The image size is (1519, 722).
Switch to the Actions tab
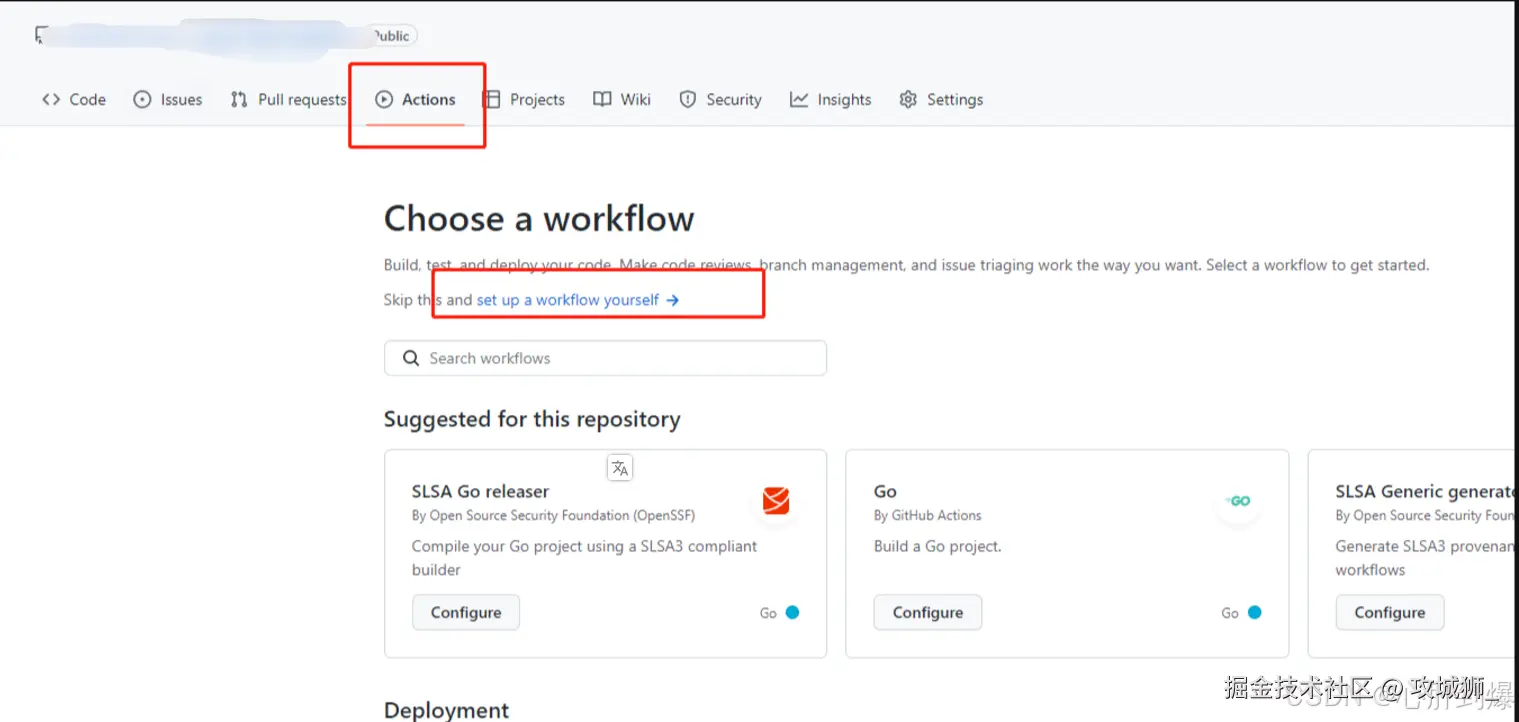(x=415, y=99)
